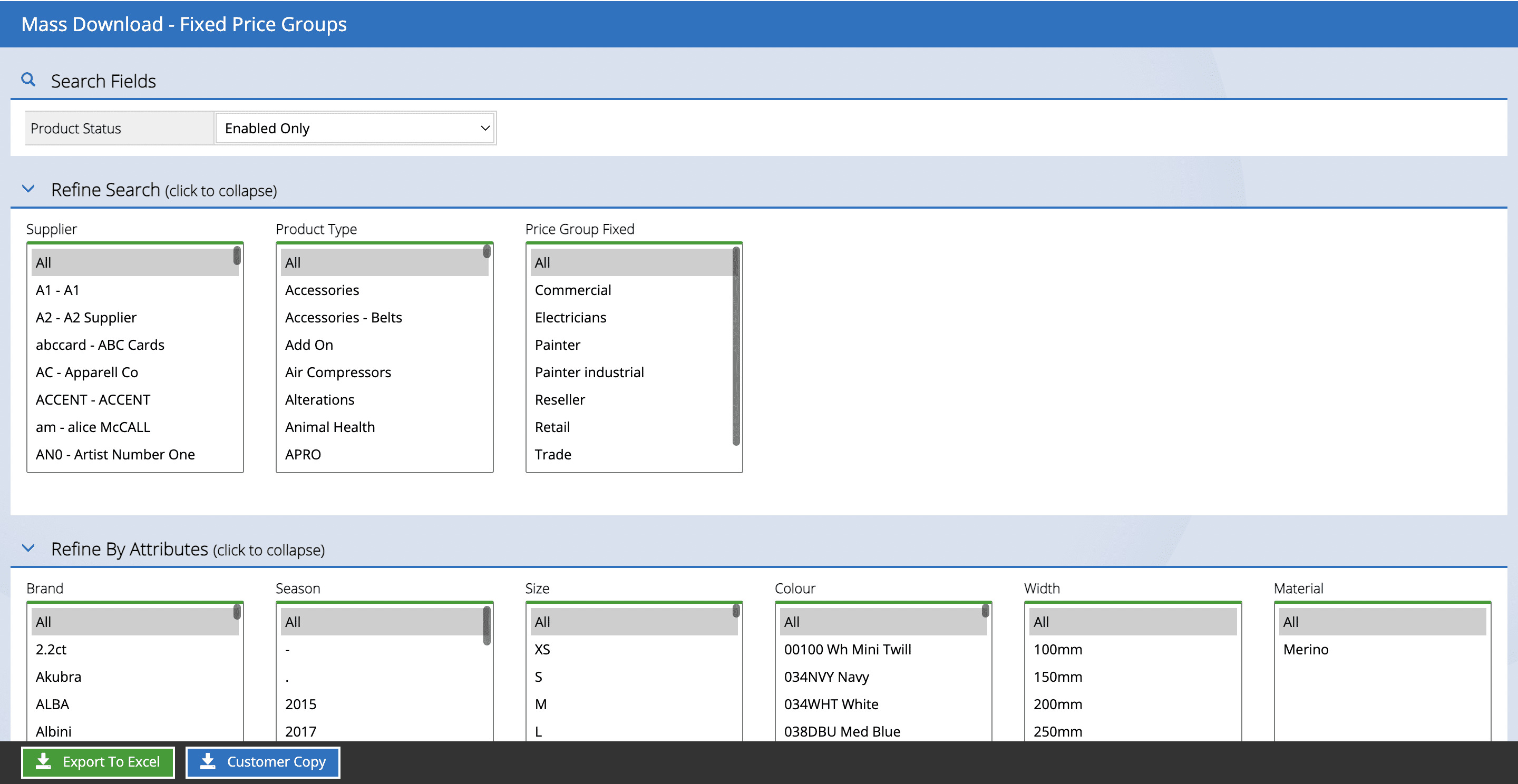Select brand 2.2ct

135,649
